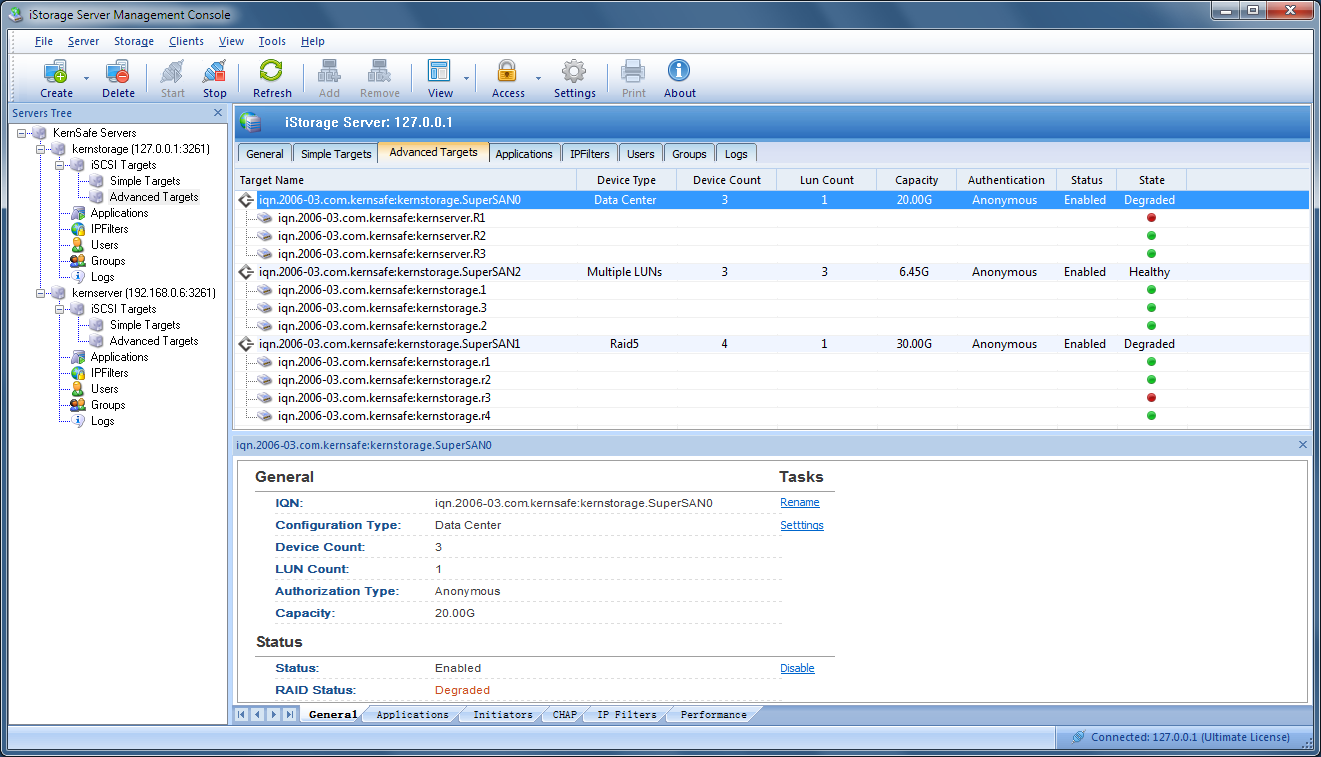Viewport: 1321px width, 757px height.
Task: Switch to Simple Targets tab
Action: click(x=336, y=154)
